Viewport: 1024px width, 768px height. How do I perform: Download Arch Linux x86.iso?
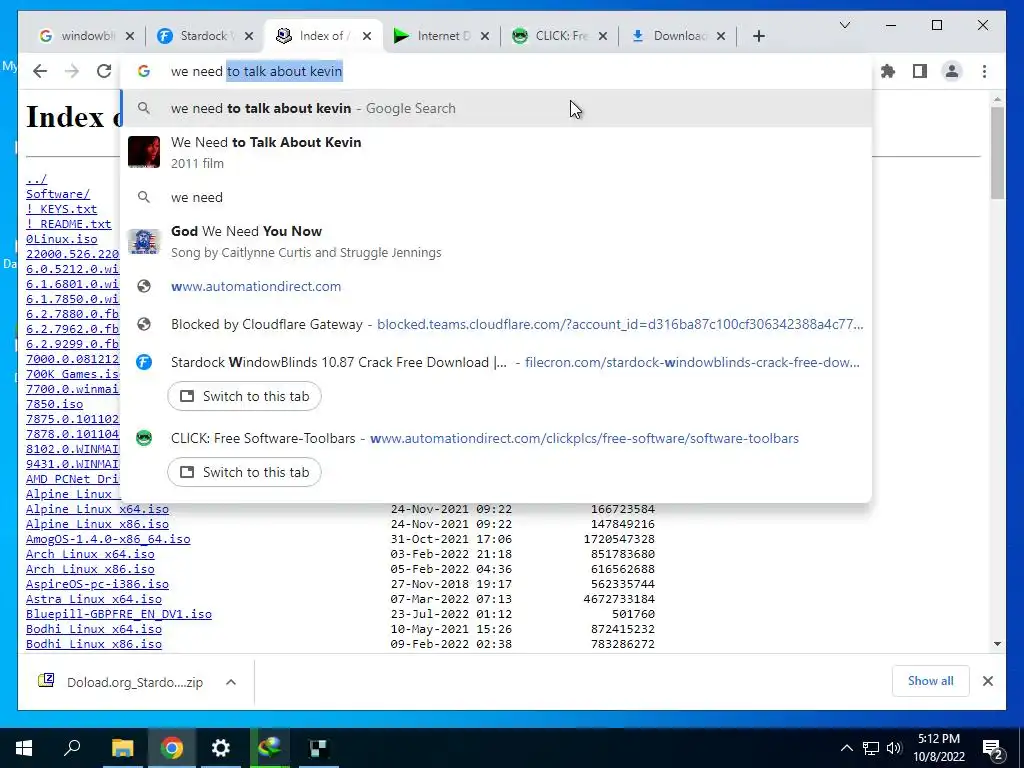[x=90, y=569]
